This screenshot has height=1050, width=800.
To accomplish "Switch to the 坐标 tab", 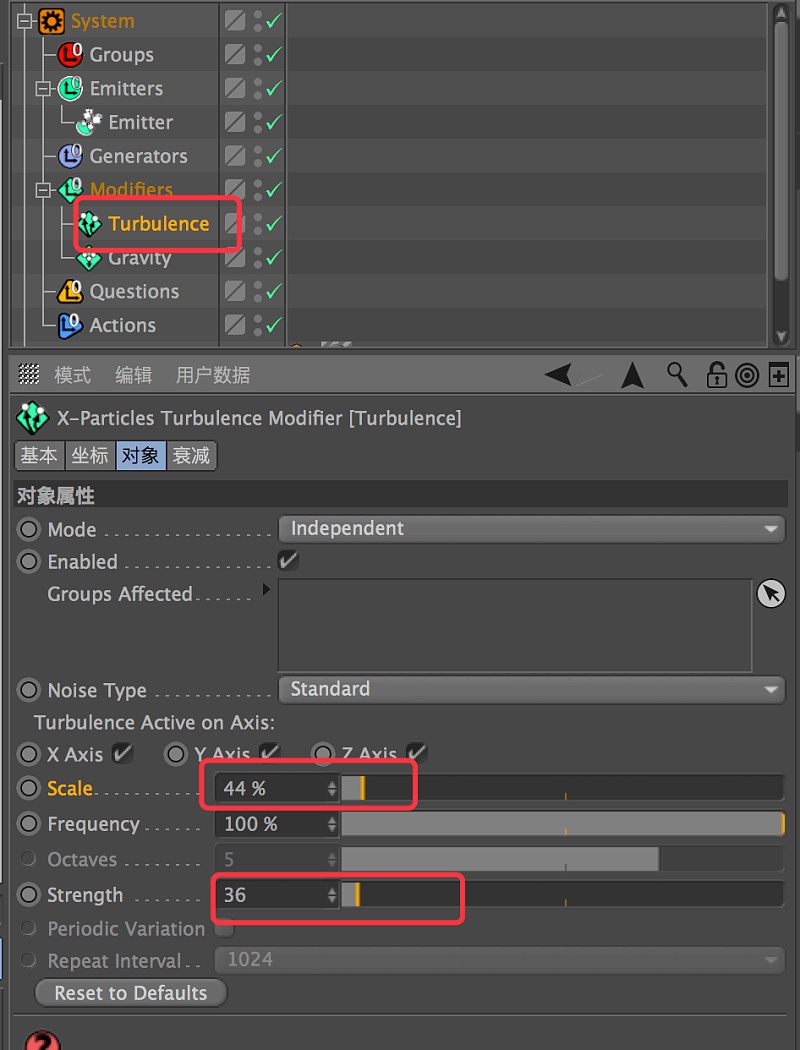I will 90,455.
